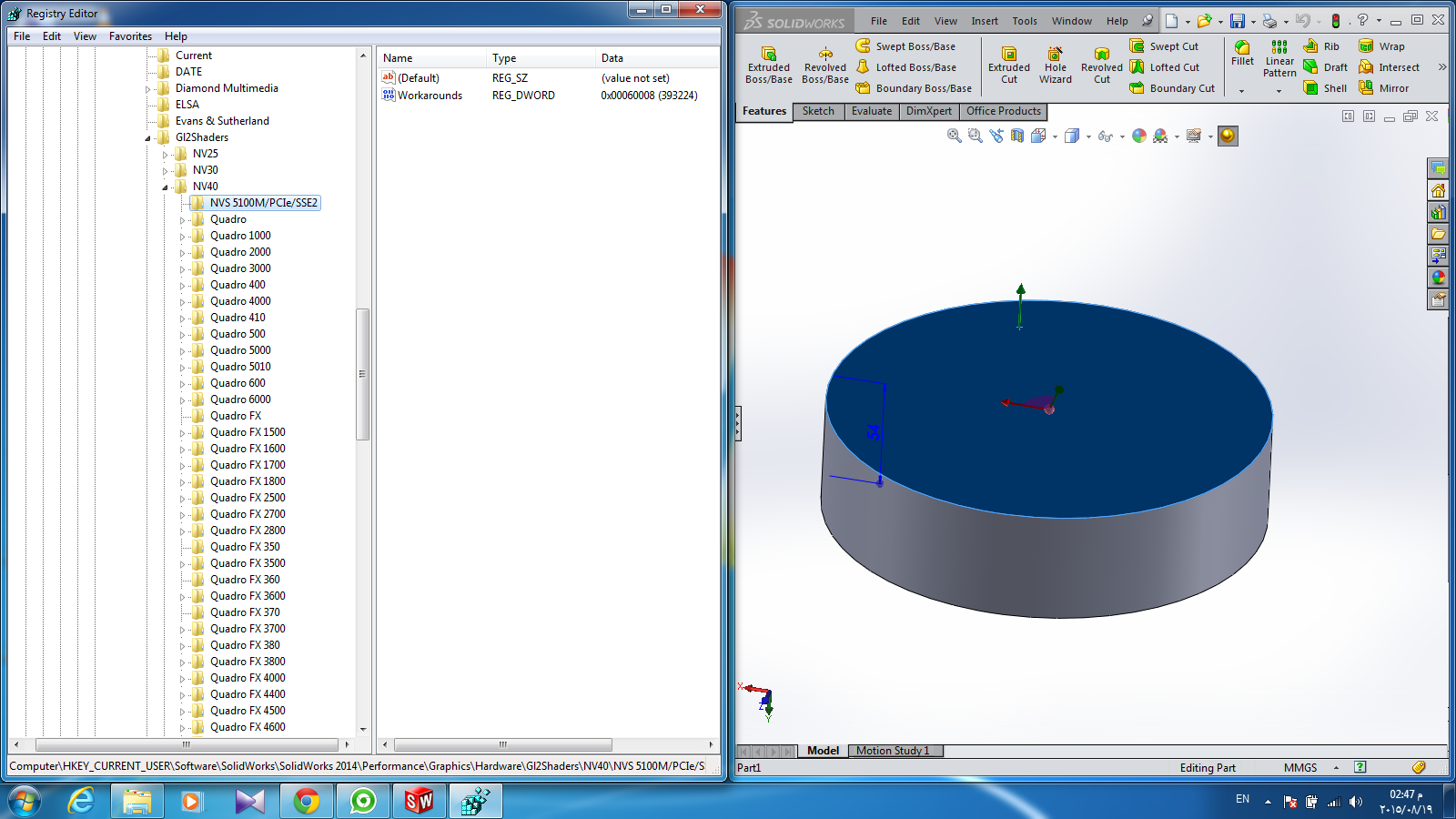
Task: Click Zoom to Fit in view toolbar
Action: [955, 136]
